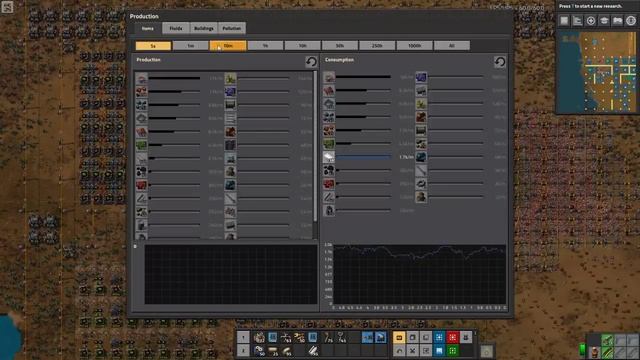Select the quickbar item with count 63
The width and height of the screenshot is (640, 360).
pos(286,337)
